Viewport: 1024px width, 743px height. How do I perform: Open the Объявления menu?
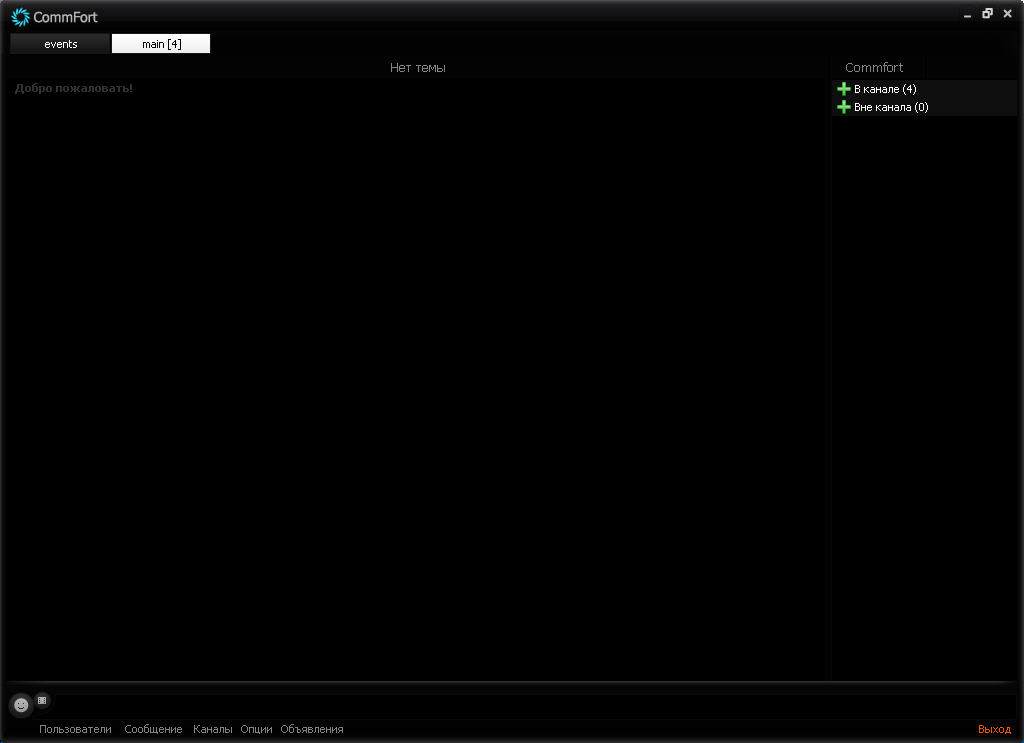(x=312, y=729)
